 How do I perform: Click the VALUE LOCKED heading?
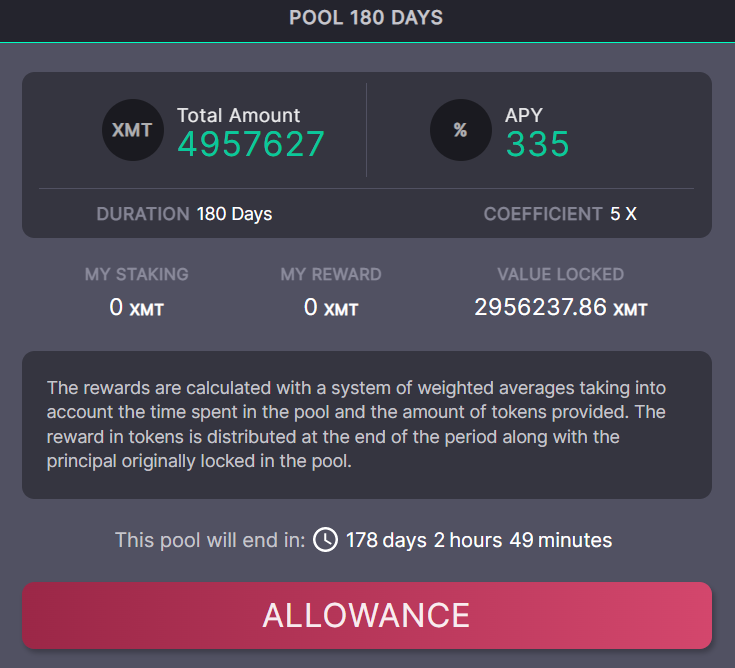coord(560,274)
